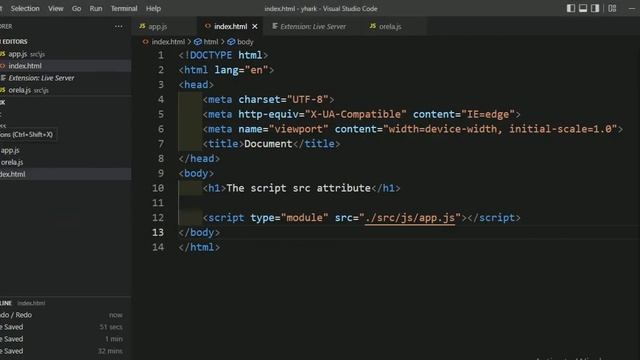Collapse the Timeline section header
640x360 pixels.
65,303
